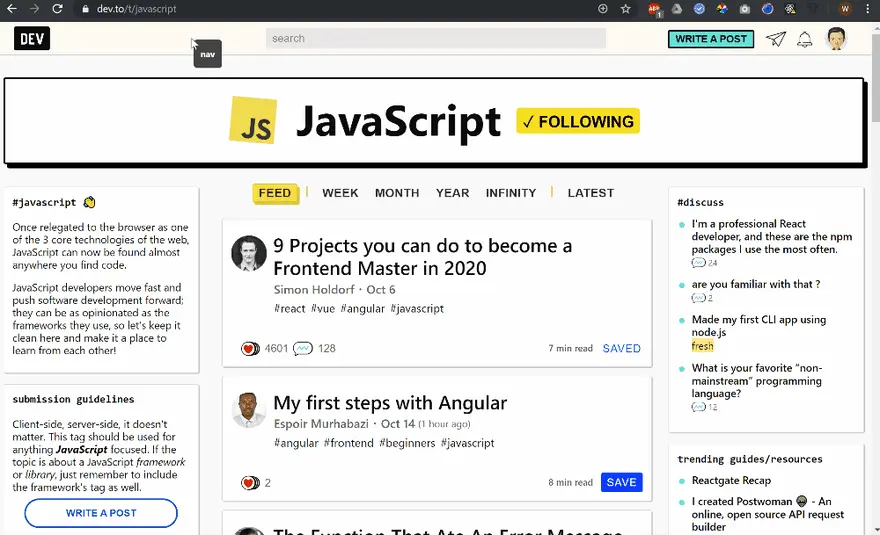
Task: Open the #frontend tag
Action: pyautogui.click(x=348, y=443)
